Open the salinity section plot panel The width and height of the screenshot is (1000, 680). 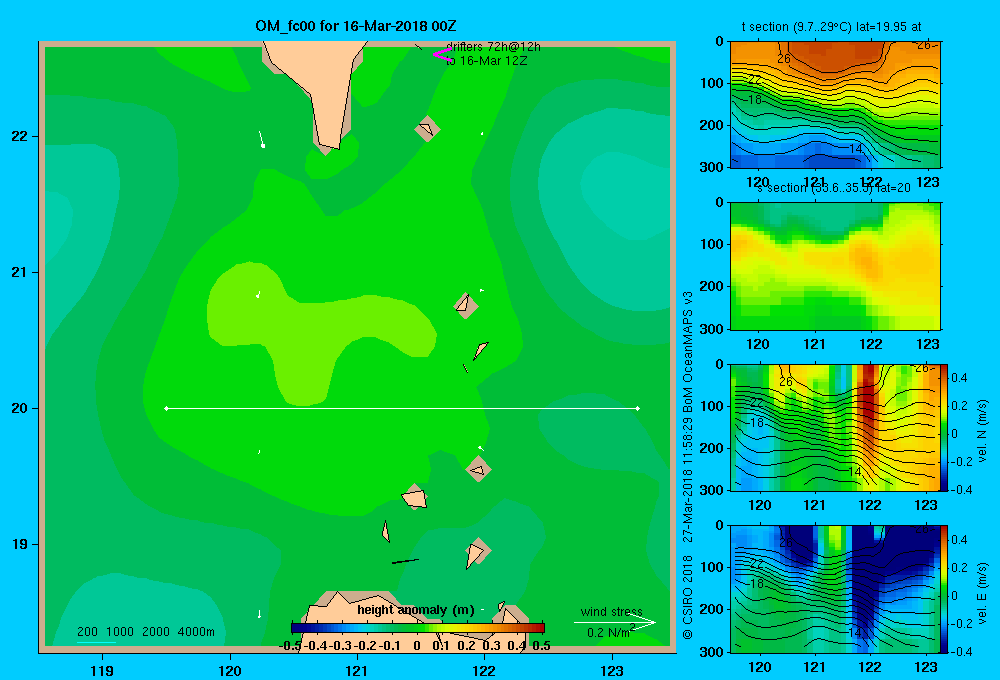click(x=835, y=266)
